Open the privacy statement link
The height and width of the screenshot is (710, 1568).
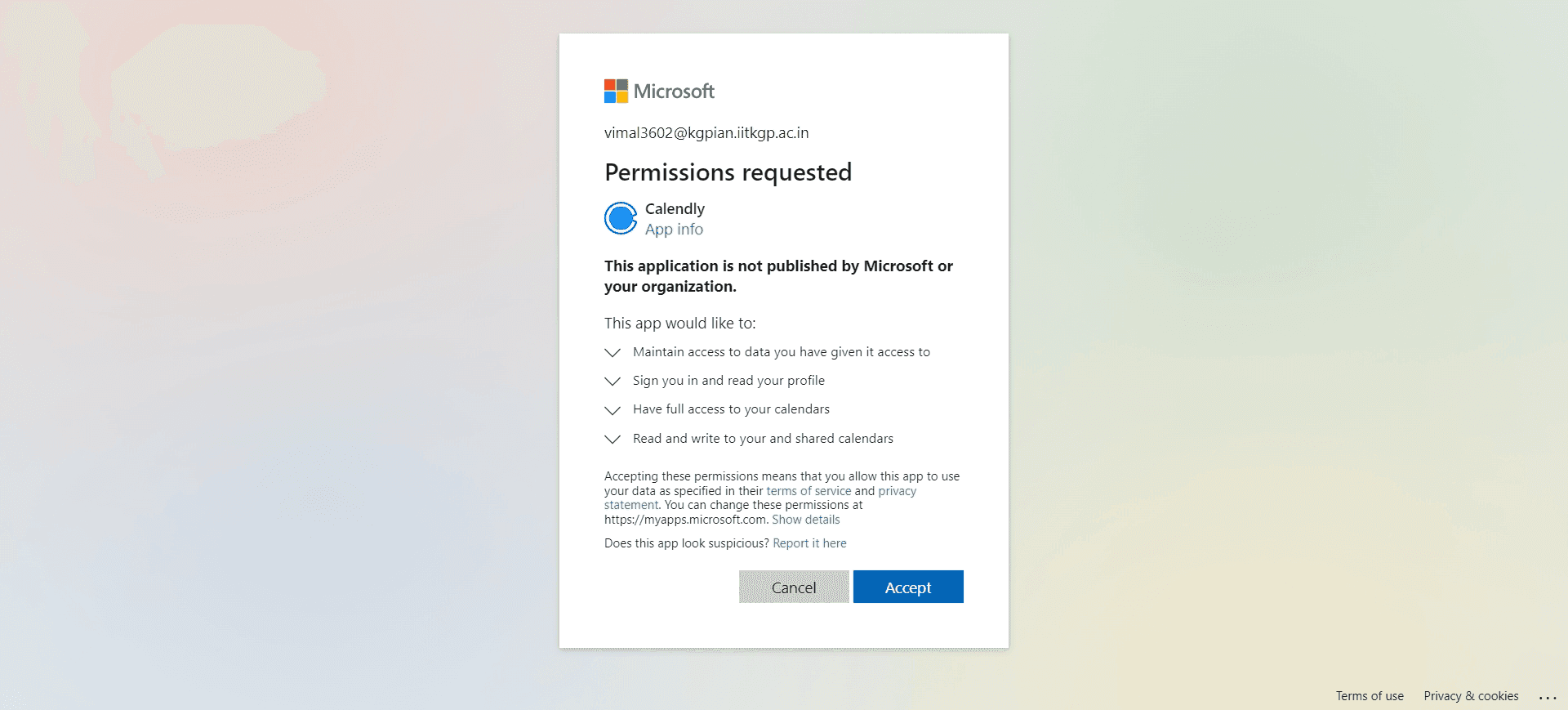pos(897,491)
